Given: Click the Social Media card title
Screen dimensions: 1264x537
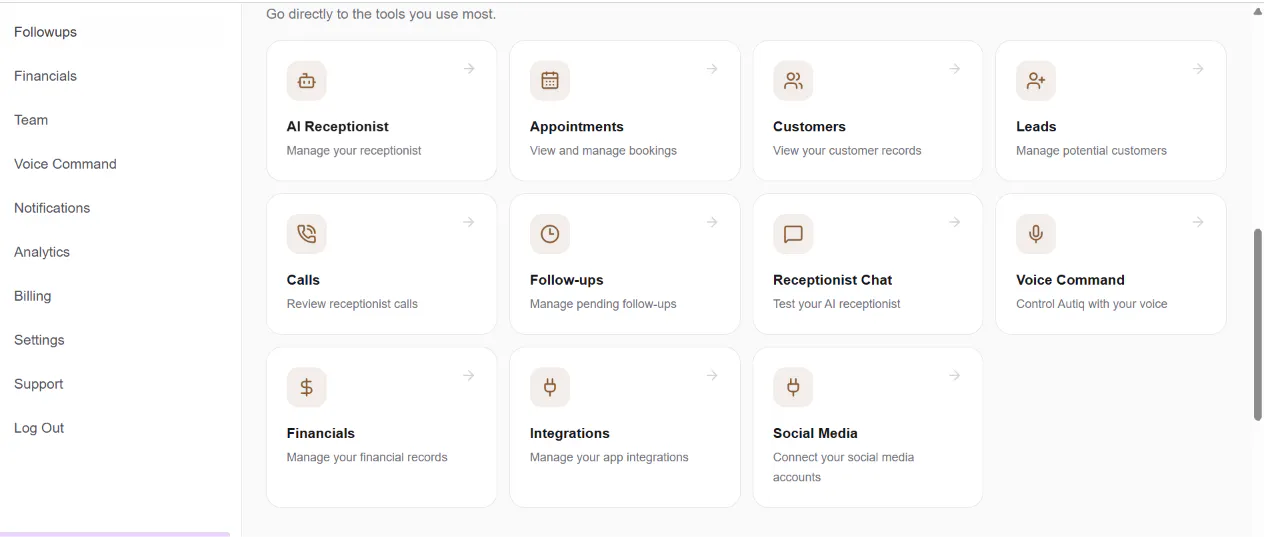Looking at the screenshot, I should [815, 433].
